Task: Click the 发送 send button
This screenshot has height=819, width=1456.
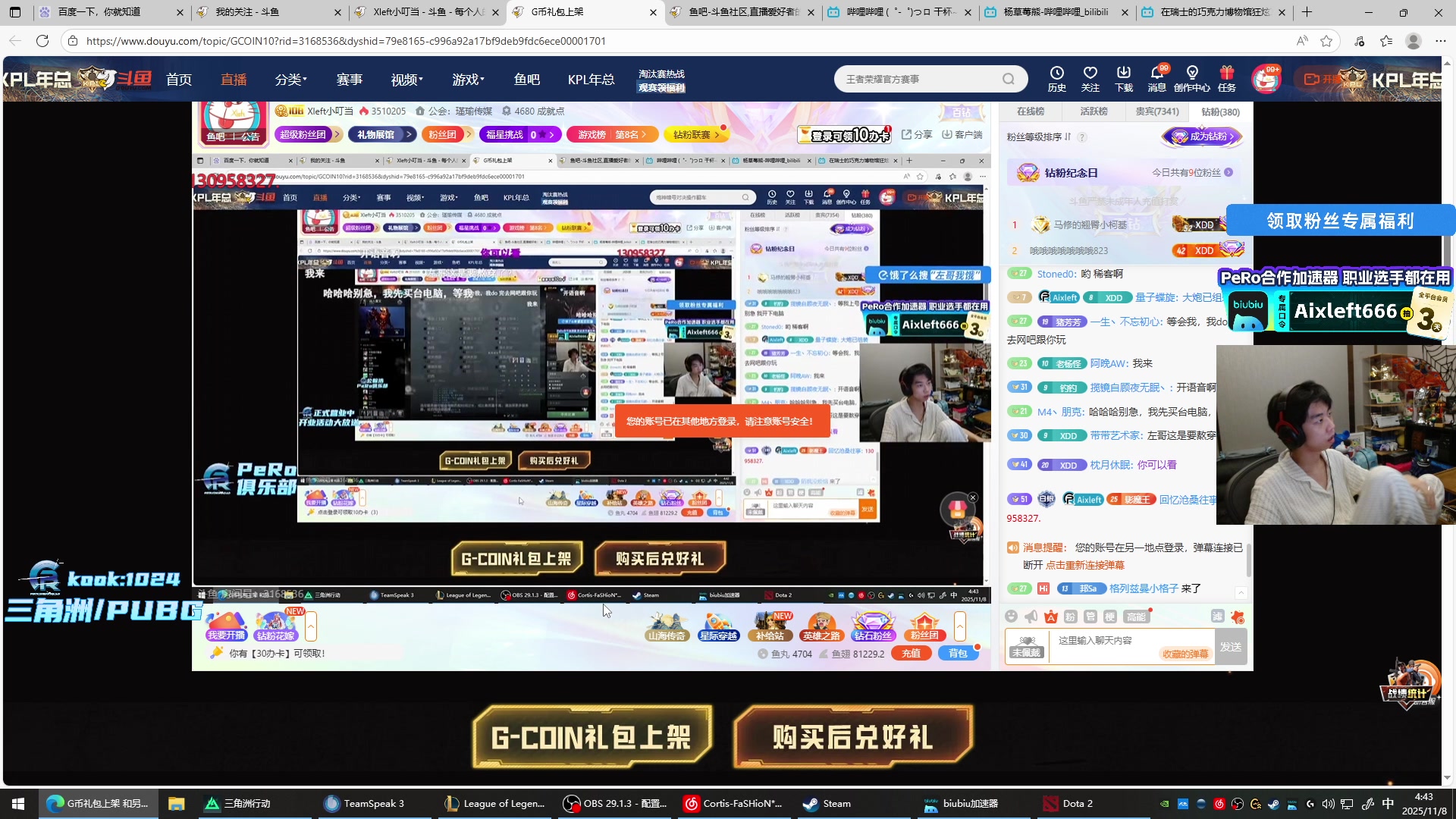Action: click(x=1230, y=647)
